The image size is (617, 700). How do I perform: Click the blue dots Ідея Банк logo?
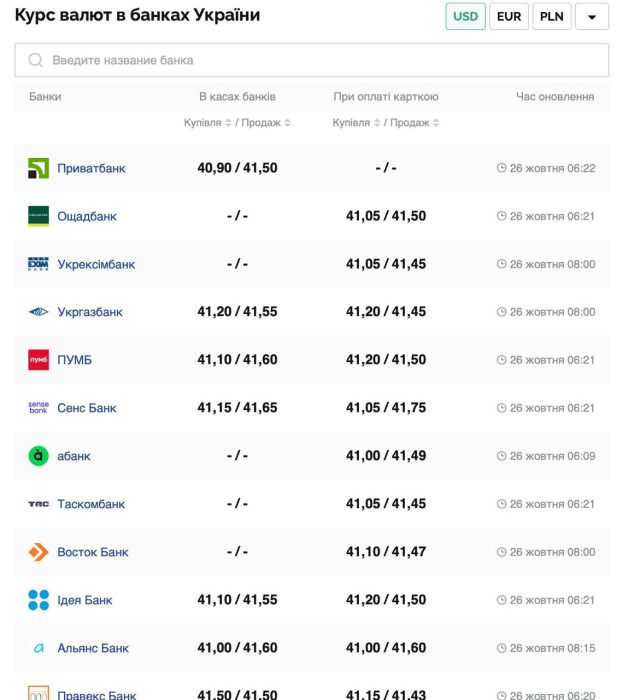(38, 600)
